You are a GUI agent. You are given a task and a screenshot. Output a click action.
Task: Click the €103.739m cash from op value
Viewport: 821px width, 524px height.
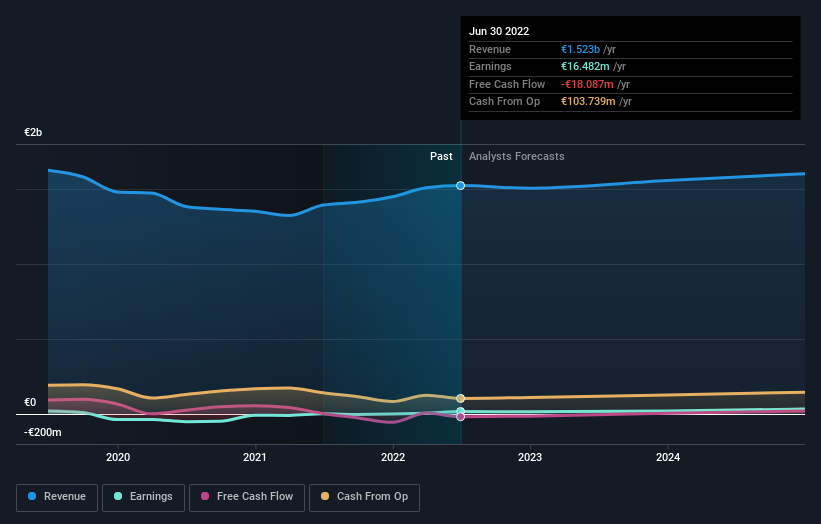[x=588, y=102]
